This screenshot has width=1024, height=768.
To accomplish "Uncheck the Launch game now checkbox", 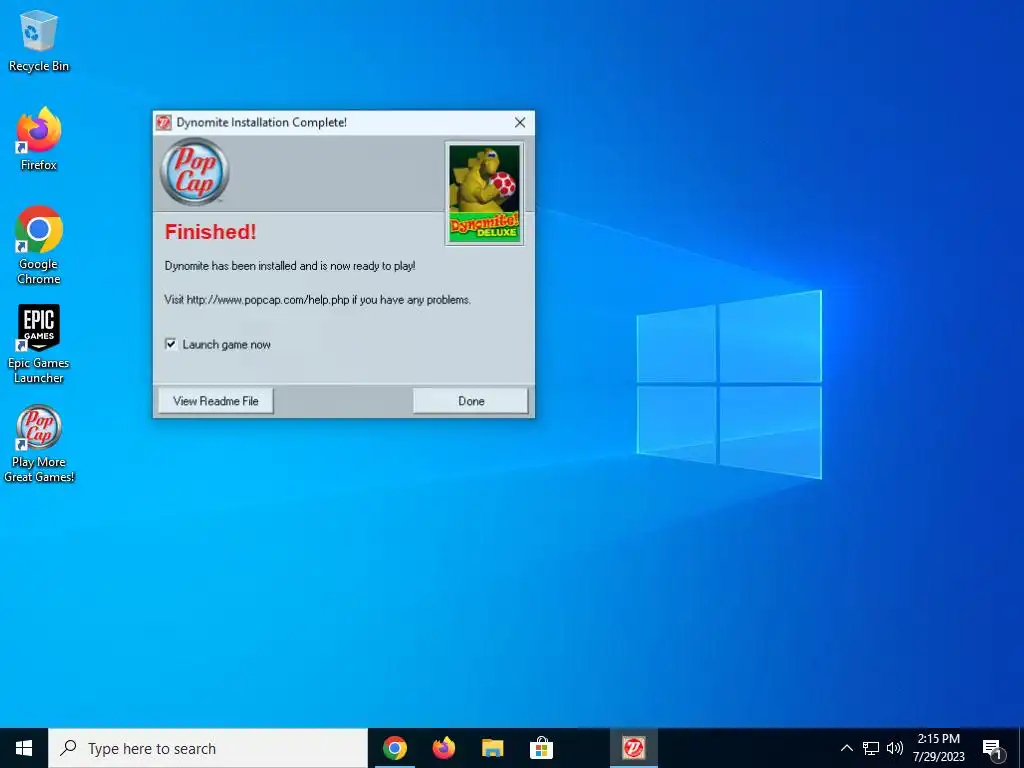I will click(x=171, y=344).
